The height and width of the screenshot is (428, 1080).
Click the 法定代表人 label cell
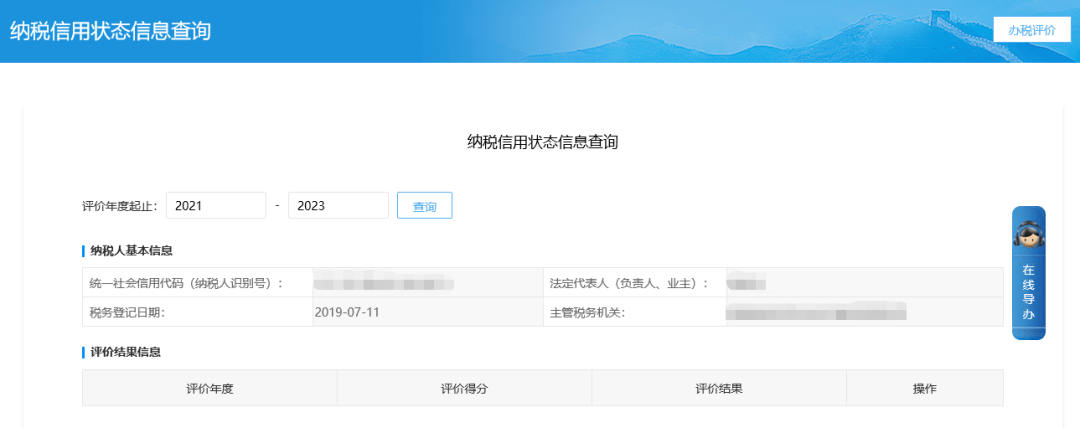[x=629, y=283]
